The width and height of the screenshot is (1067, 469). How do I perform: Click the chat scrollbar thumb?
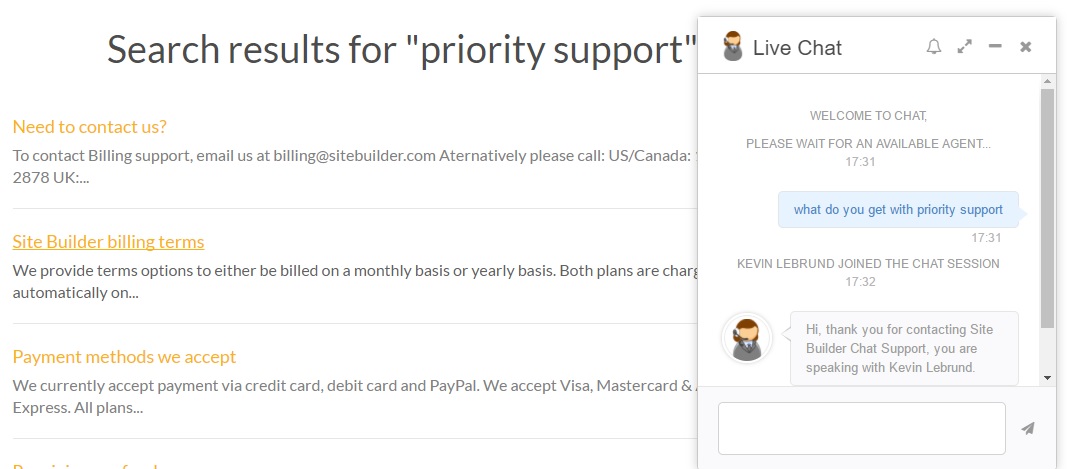coord(1047,208)
